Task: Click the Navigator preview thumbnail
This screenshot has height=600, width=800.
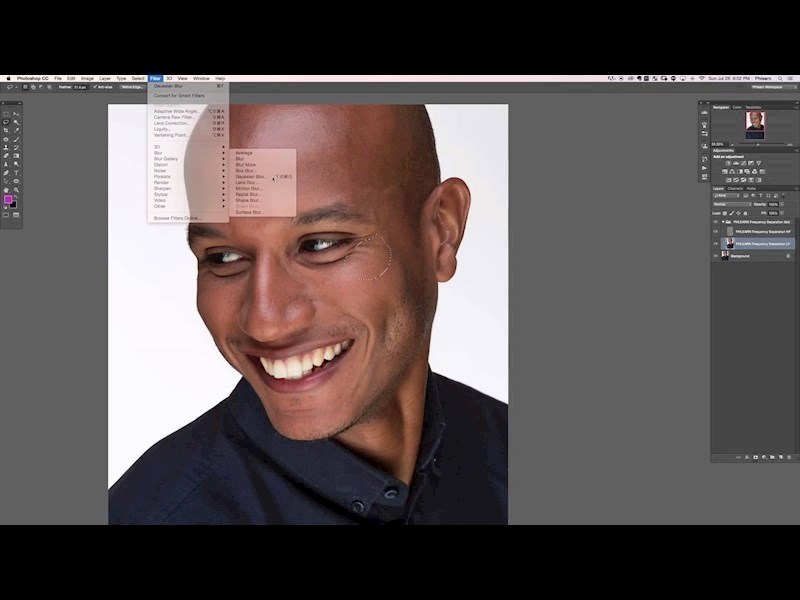Action: coord(755,124)
